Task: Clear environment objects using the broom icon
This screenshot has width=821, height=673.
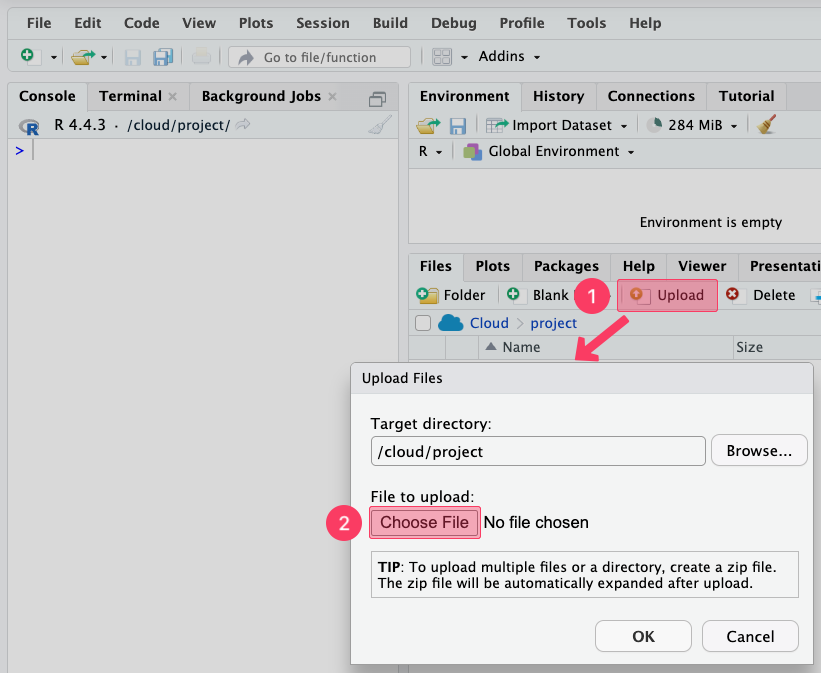Action: (767, 125)
